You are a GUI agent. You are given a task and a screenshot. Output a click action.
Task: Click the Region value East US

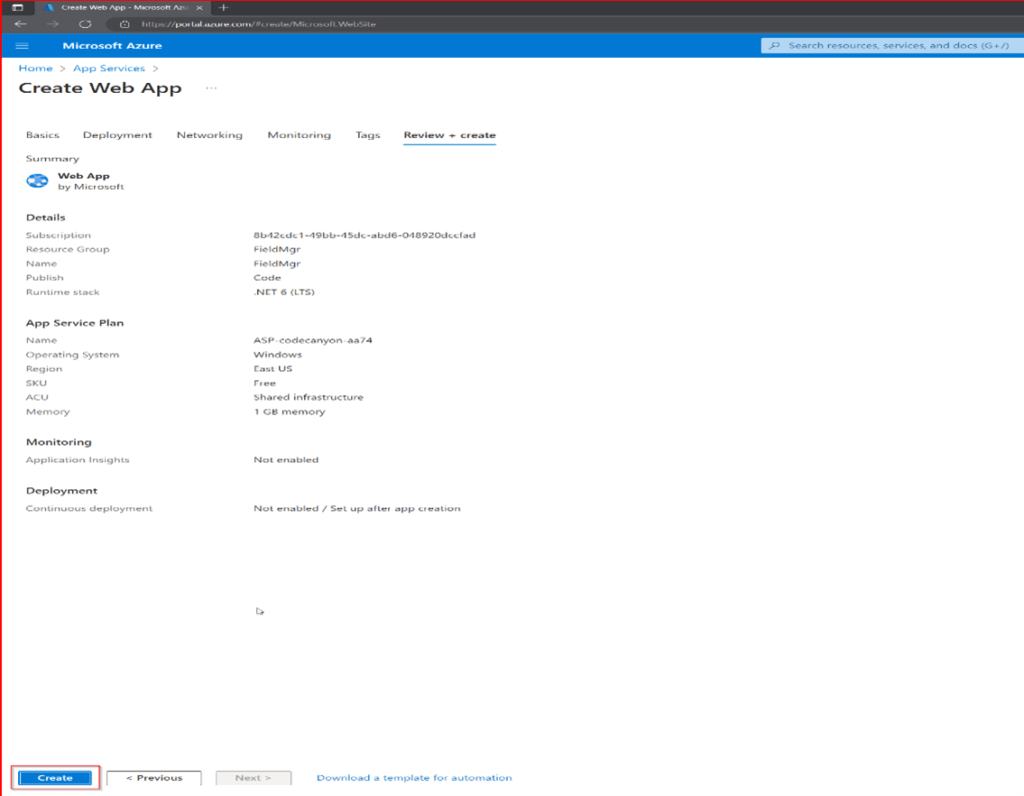(273, 369)
